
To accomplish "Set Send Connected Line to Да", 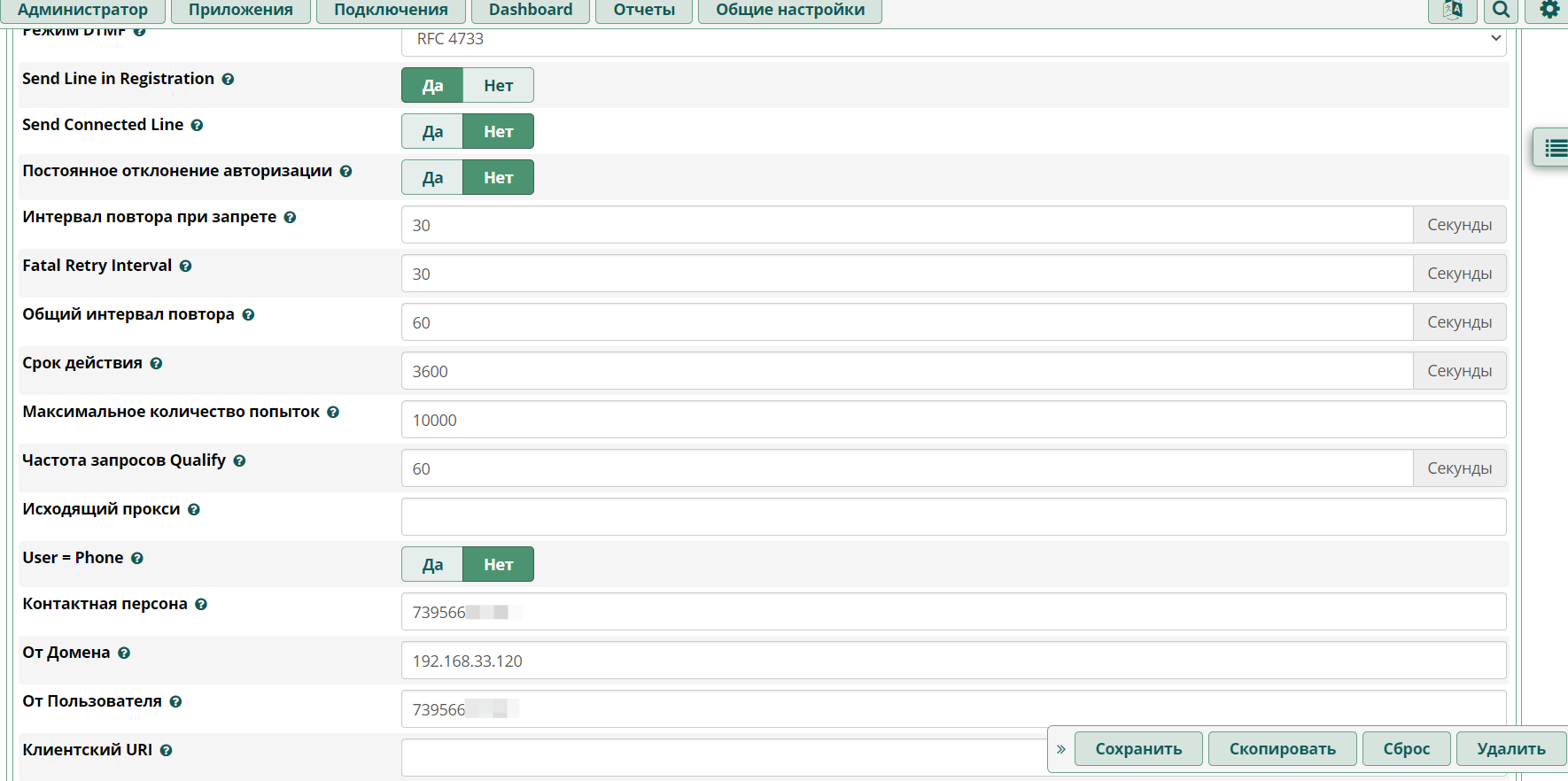I will coord(432,132).
